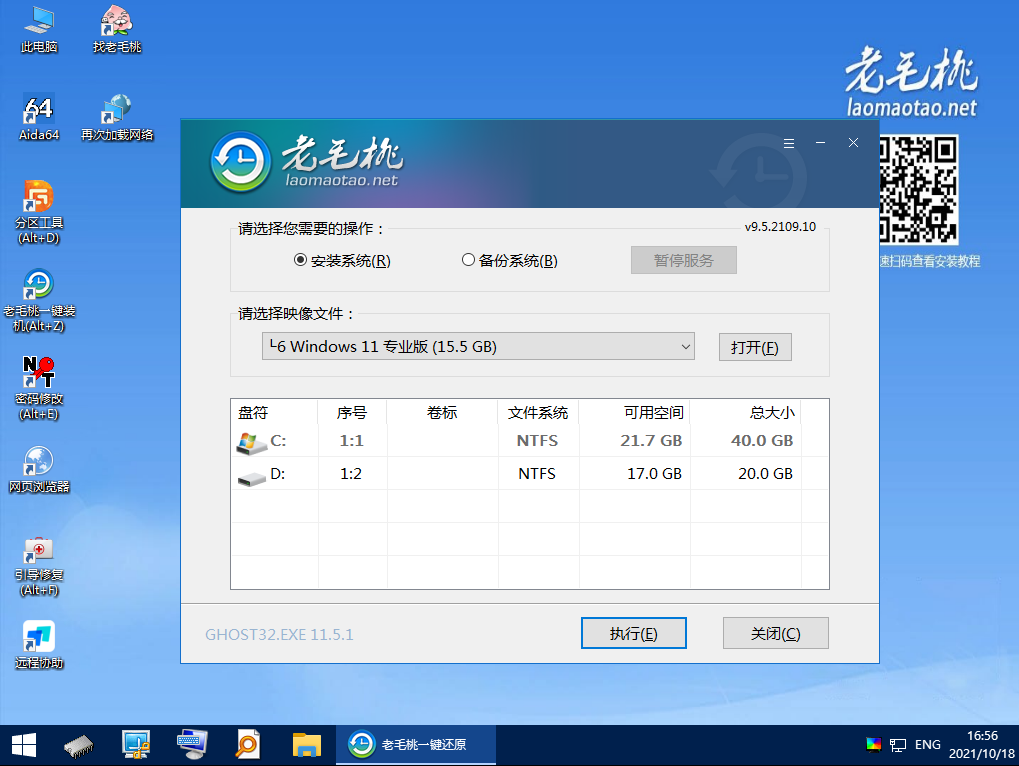Click the 老毛桃 clock logo in header

(240, 162)
